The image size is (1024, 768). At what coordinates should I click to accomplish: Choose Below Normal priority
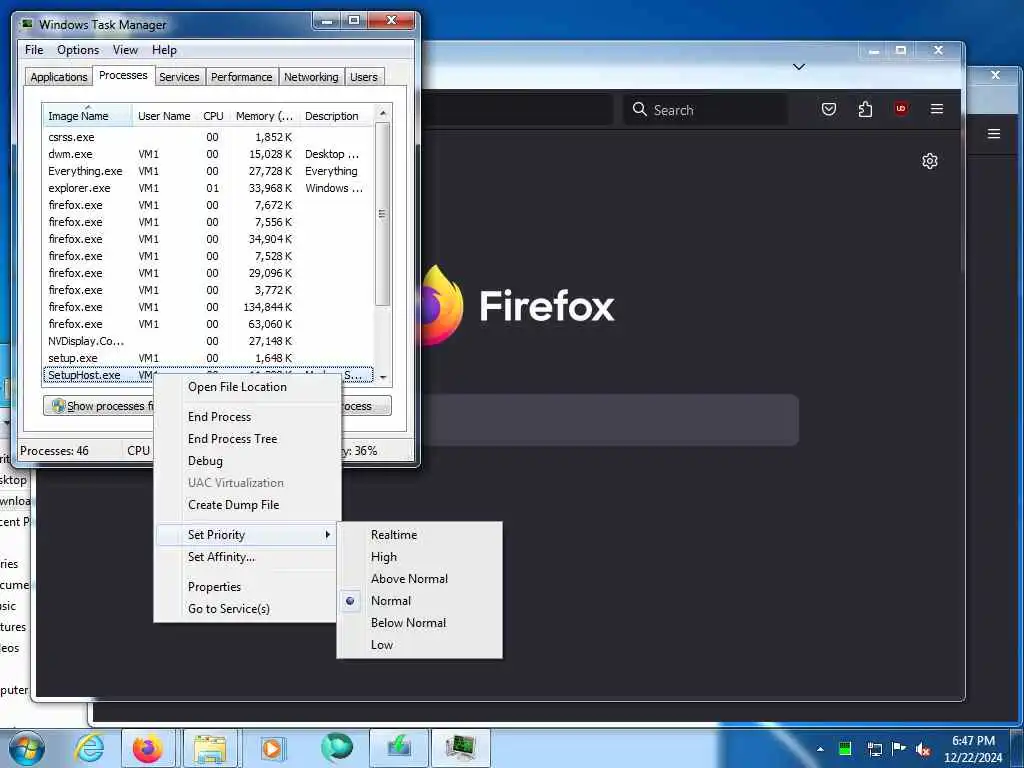419,623
